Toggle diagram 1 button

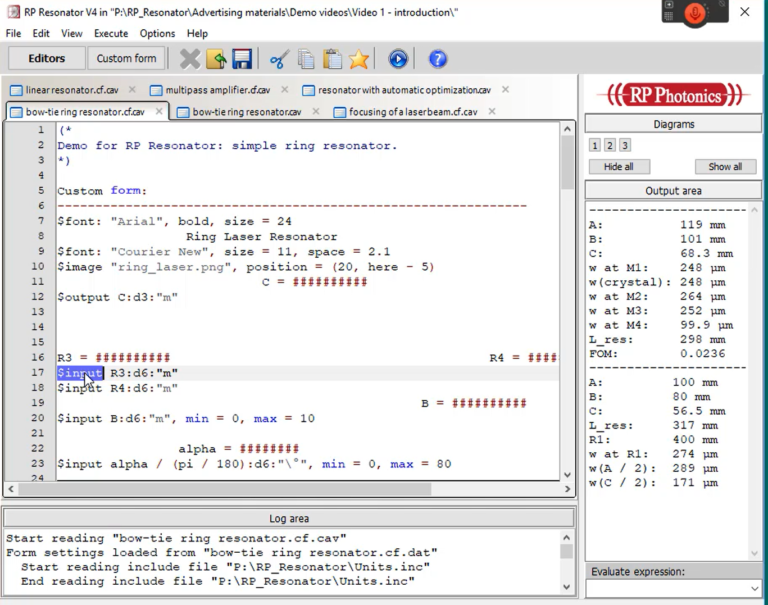pos(595,145)
